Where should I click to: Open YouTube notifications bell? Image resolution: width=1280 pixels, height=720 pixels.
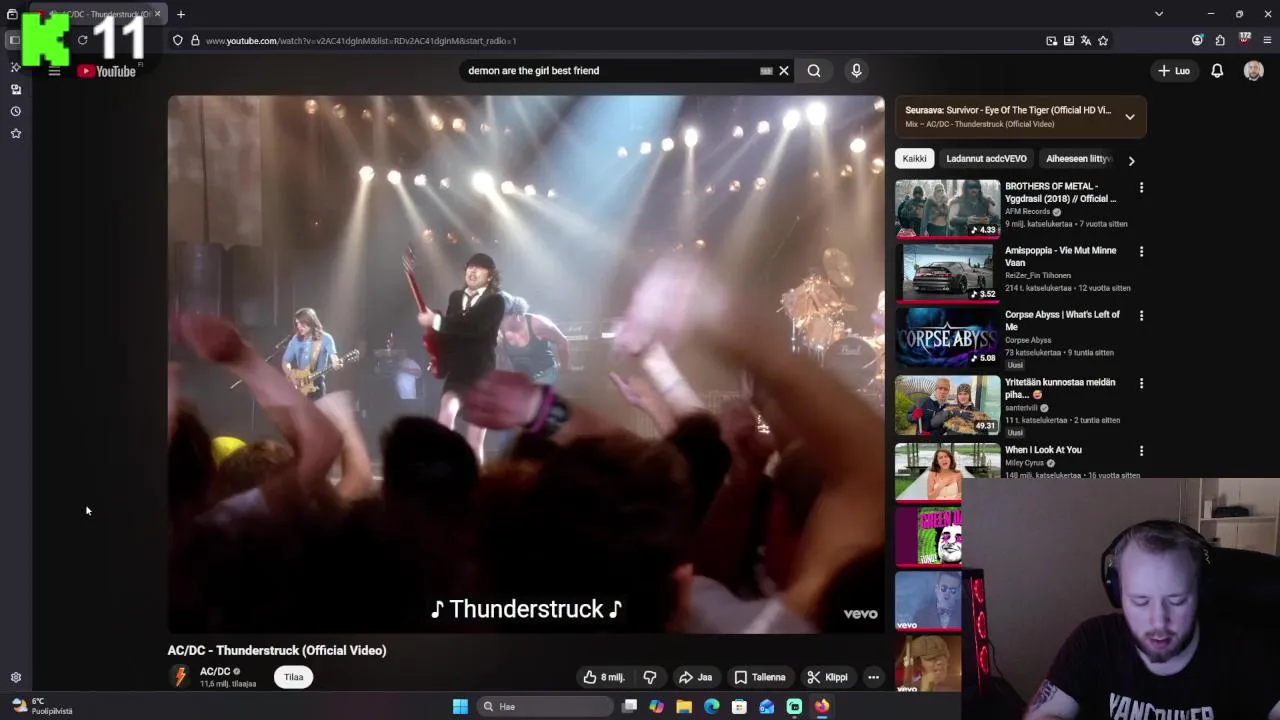coord(1217,71)
